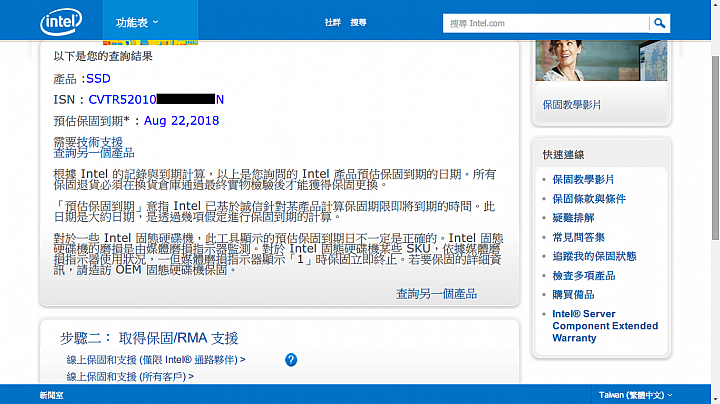Click the magnifier search icon

pyautogui.click(x=659, y=23)
